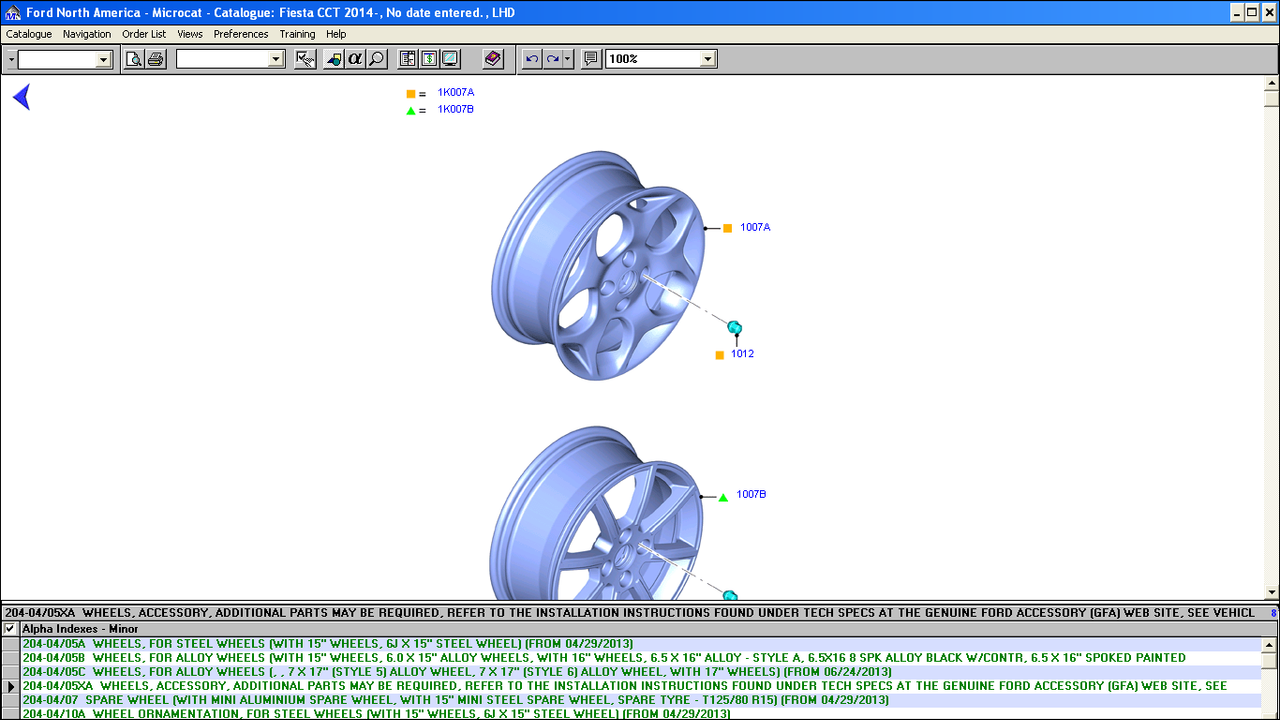Click part callout 1007B
Screen dimensions: 1280x720
click(751, 494)
